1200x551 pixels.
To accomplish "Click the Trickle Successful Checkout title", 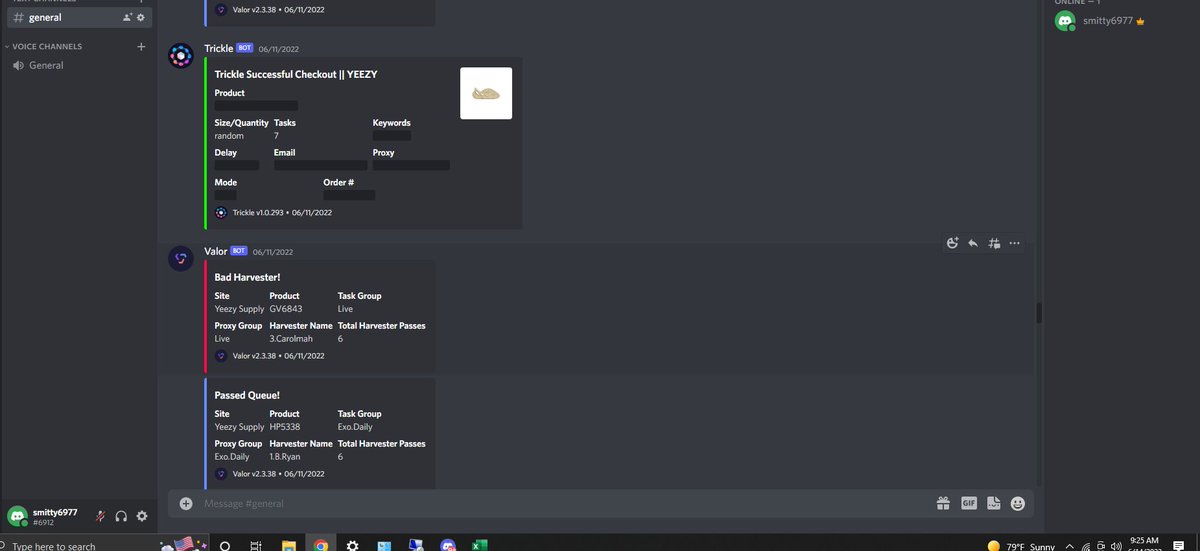I will tap(296, 74).
